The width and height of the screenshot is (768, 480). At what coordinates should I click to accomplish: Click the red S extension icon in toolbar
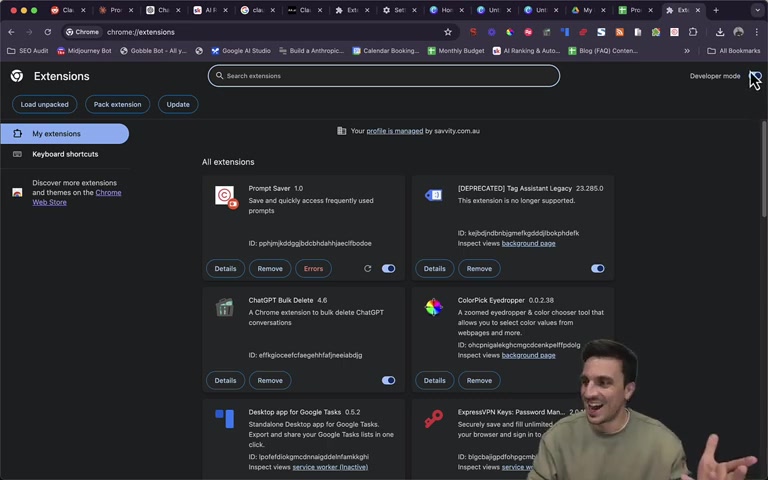coord(473,32)
